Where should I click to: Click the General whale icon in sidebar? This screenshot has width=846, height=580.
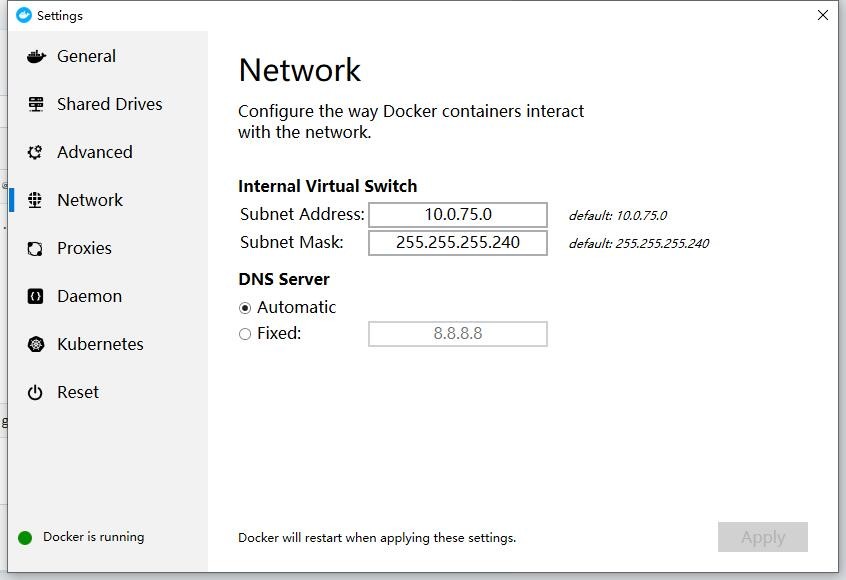tap(36, 56)
